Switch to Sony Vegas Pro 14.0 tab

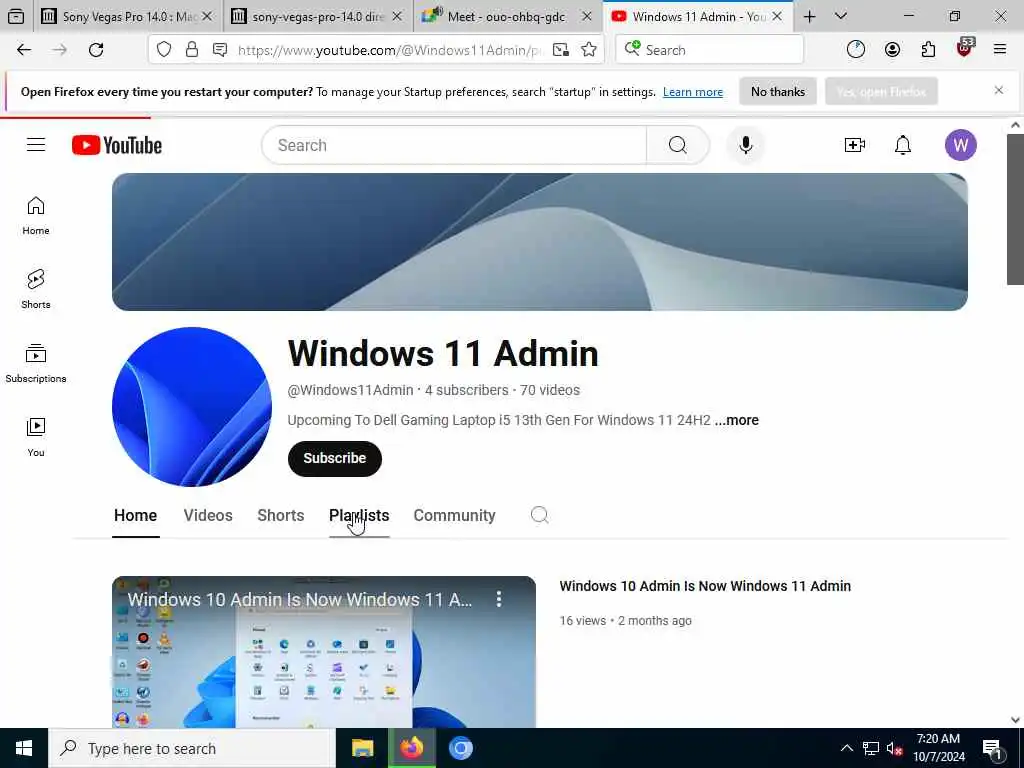(x=127, y=16)
